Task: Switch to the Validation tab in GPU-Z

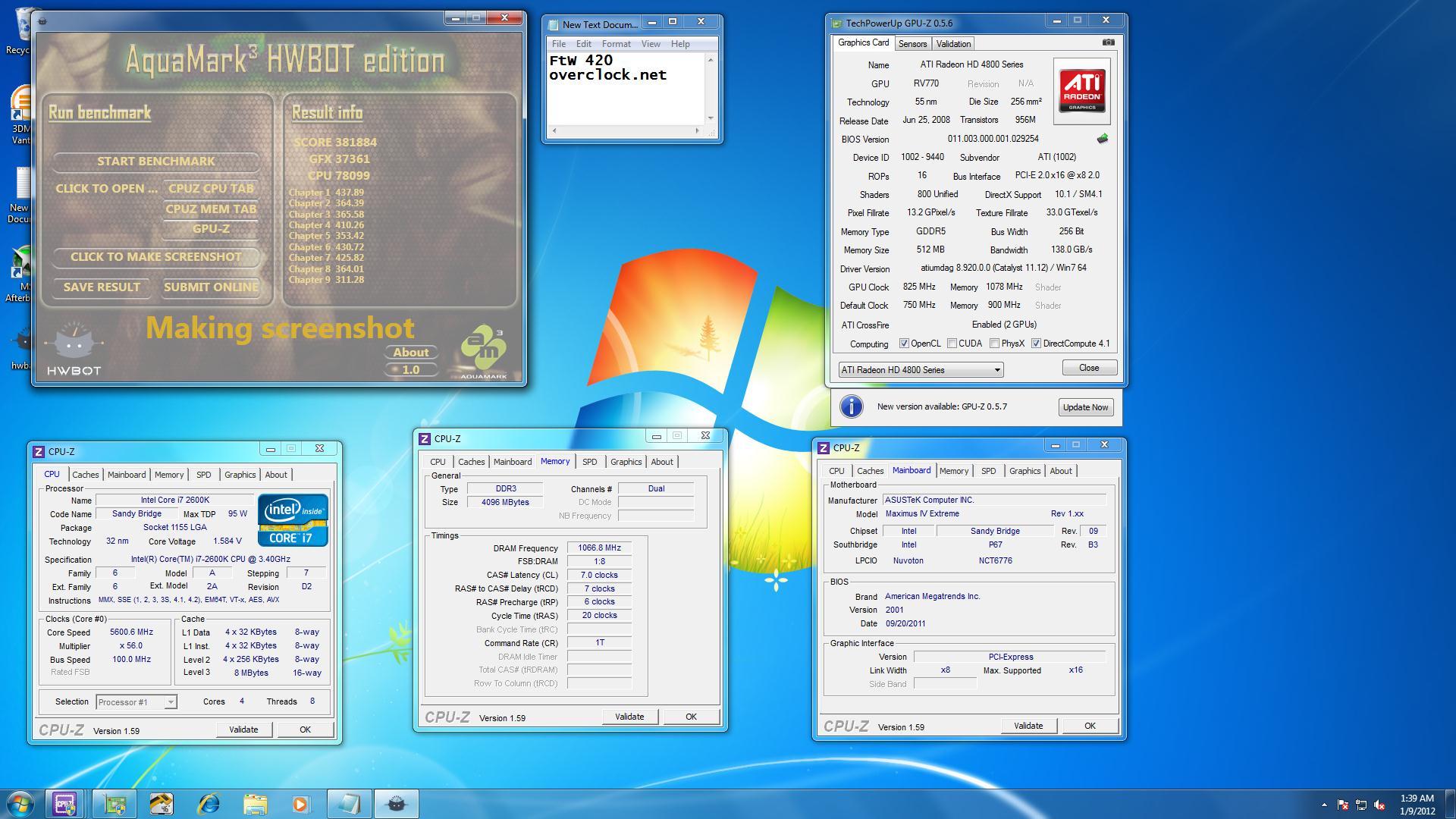Action: click(x=953, y=44)
